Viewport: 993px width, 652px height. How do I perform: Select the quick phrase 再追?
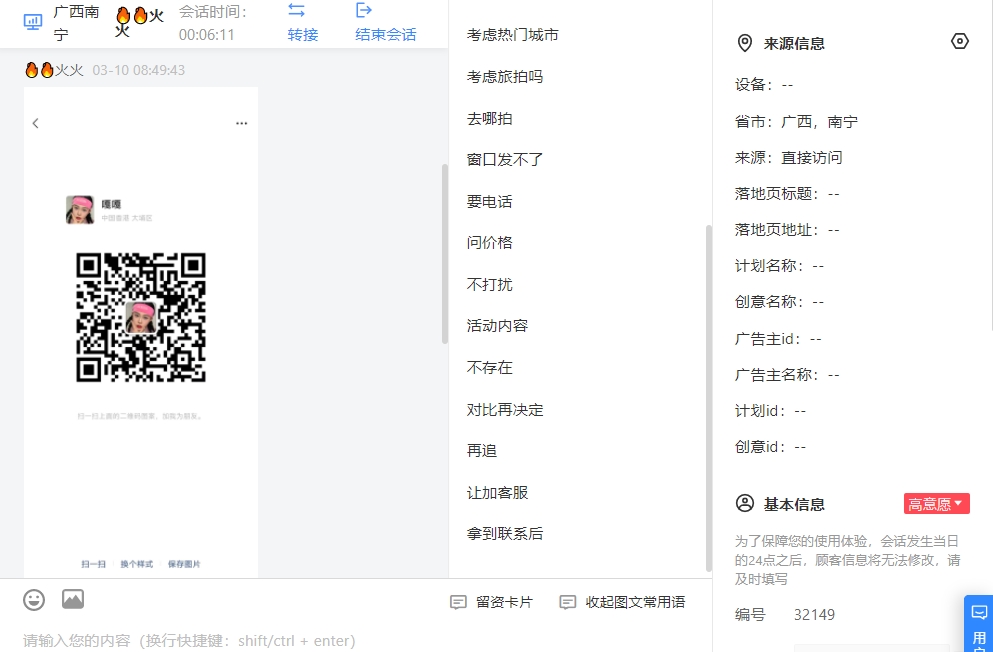(482, 451)
